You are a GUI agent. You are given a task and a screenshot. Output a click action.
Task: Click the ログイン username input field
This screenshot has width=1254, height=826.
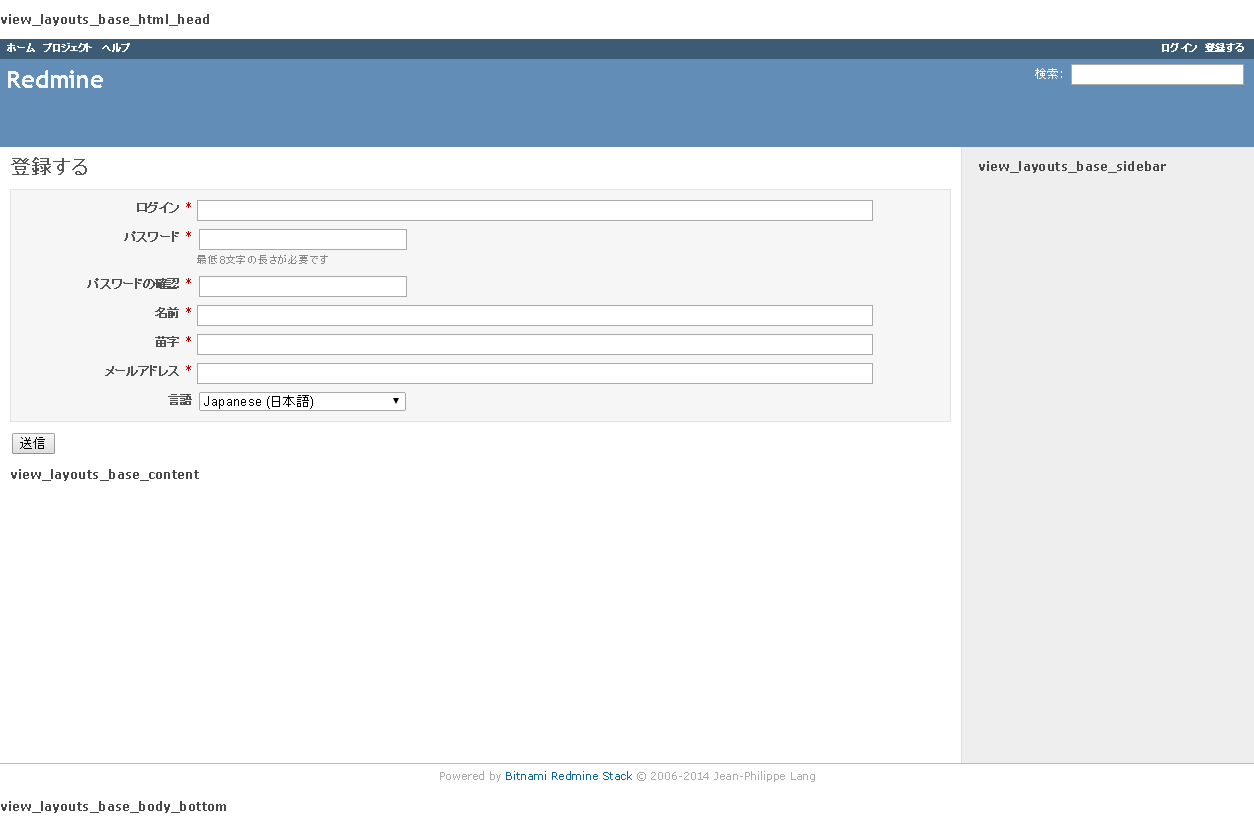click(534, 210)
